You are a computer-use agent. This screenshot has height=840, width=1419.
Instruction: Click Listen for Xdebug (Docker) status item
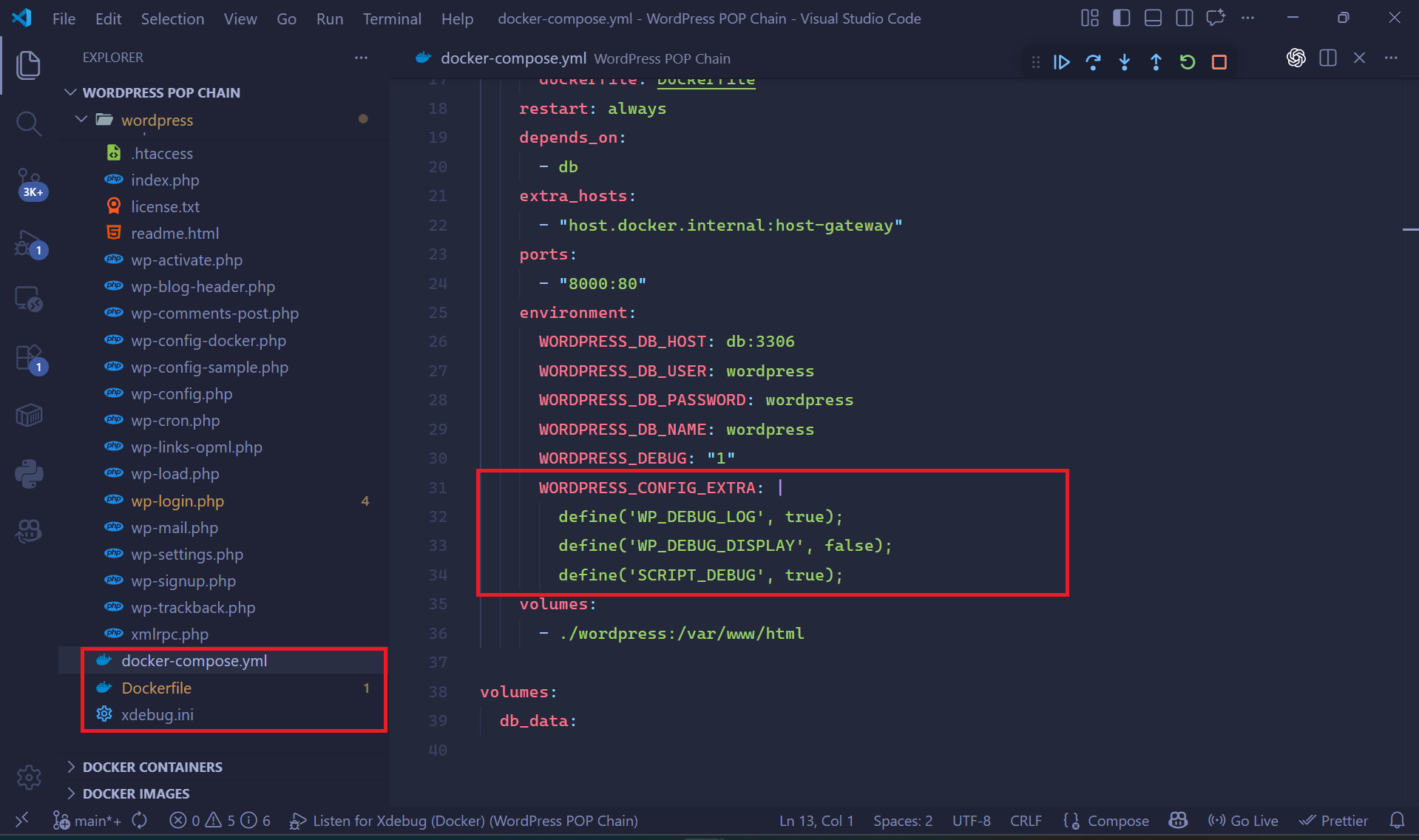[464, 821]
